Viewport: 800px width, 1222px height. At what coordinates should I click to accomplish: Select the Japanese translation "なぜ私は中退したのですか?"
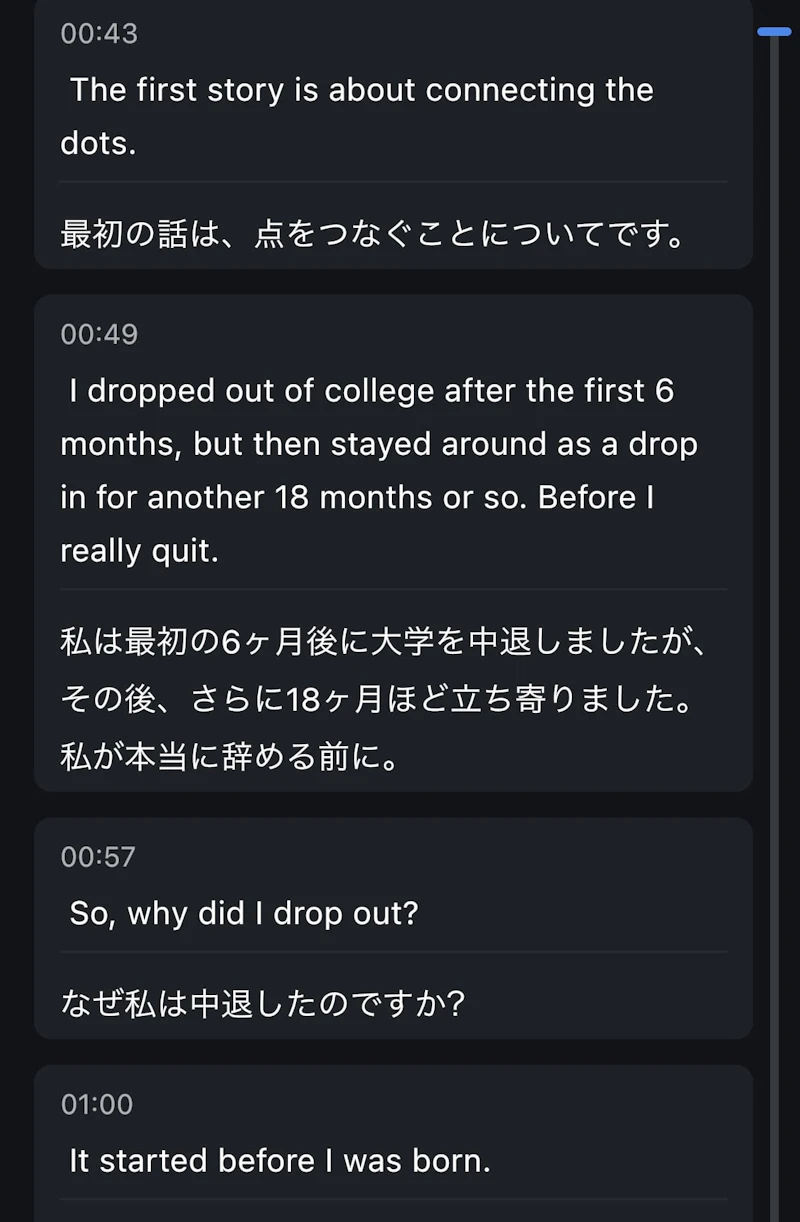(264, 1002)
